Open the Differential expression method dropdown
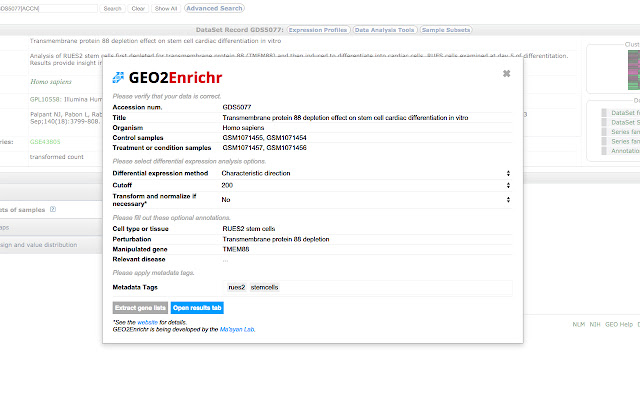 click(x=366, y=173)
